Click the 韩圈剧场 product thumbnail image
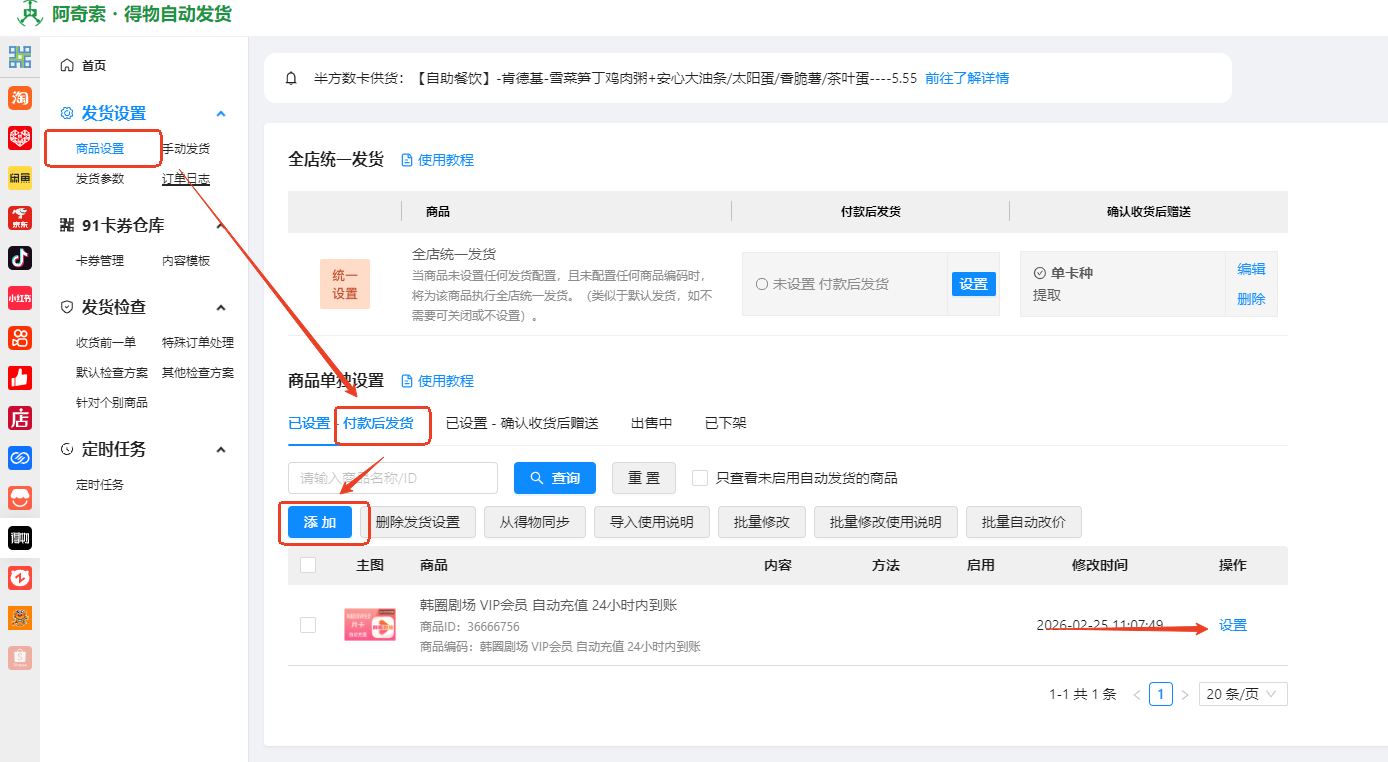Screen dimensions: 1388x762 click(370, 625)
